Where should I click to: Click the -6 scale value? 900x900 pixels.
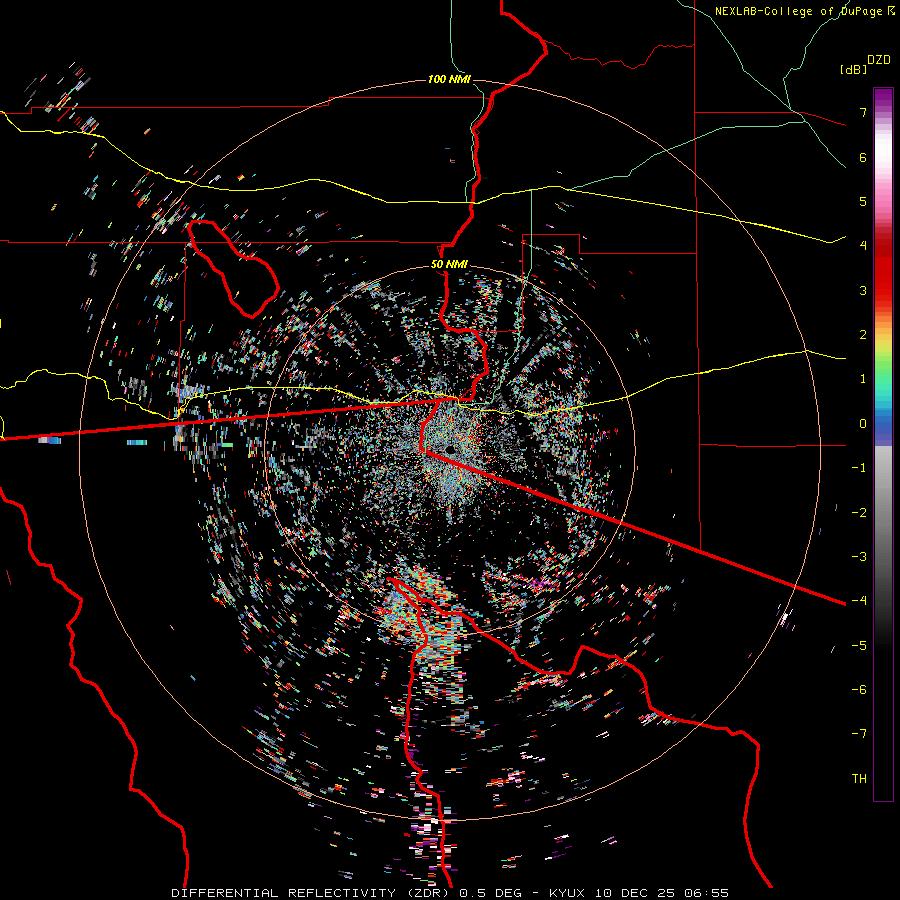(859, 690)
